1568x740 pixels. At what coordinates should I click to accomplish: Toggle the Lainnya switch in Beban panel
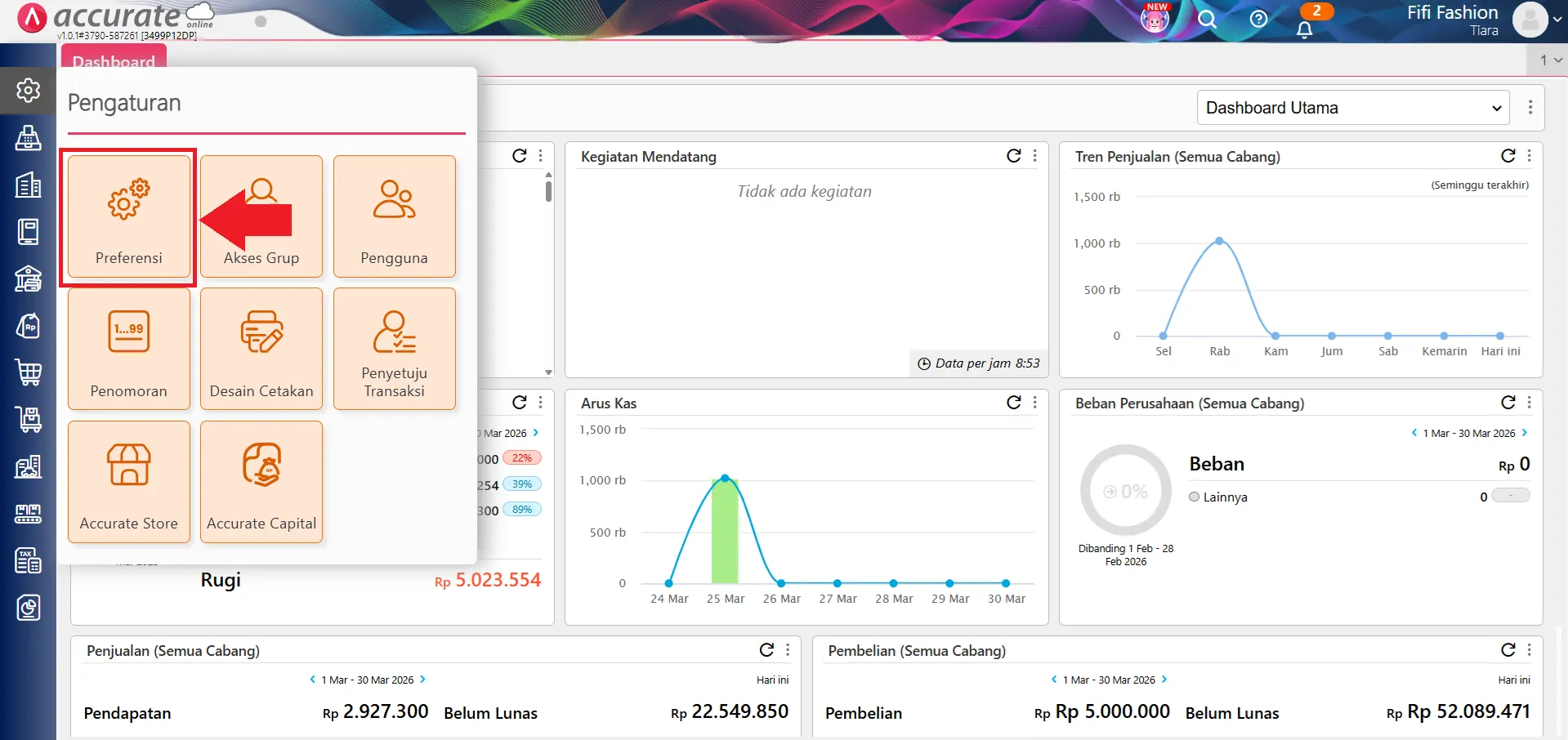coord(1510,496)
